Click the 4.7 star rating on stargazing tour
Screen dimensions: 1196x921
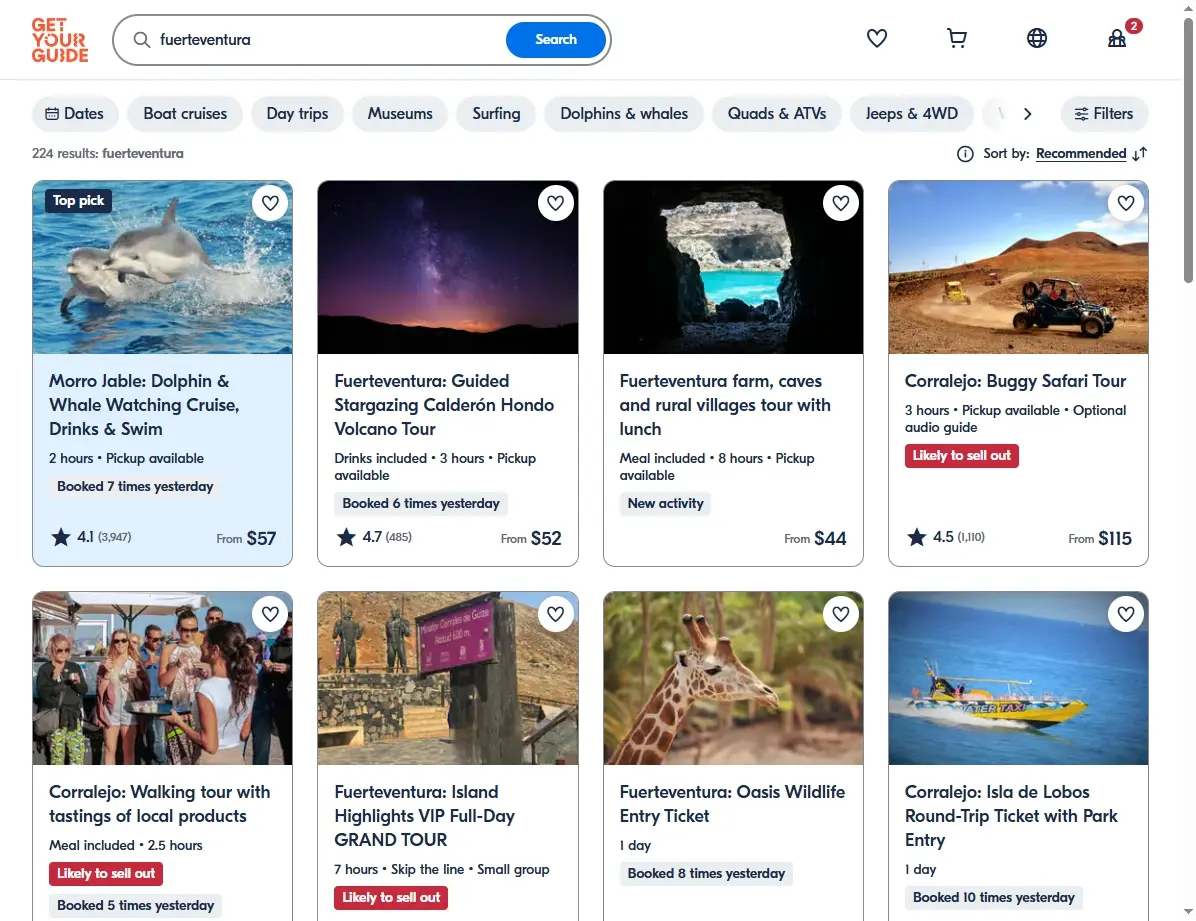(375, 537)
